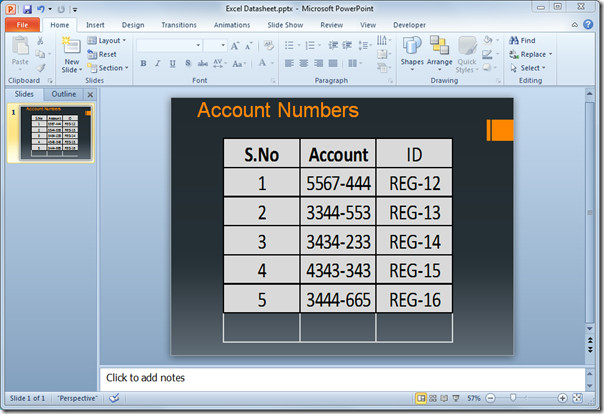Image resolution: width=604 pixels, height=414 pixels.
Task: Open the Shapes gallery
Action: point(412,54)
